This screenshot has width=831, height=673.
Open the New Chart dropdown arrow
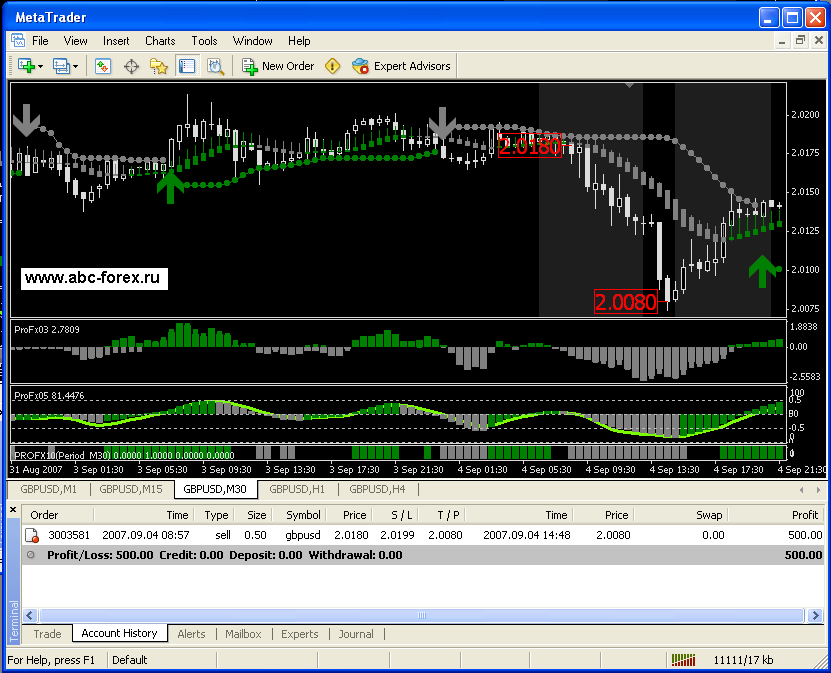[x=40, y=67]
